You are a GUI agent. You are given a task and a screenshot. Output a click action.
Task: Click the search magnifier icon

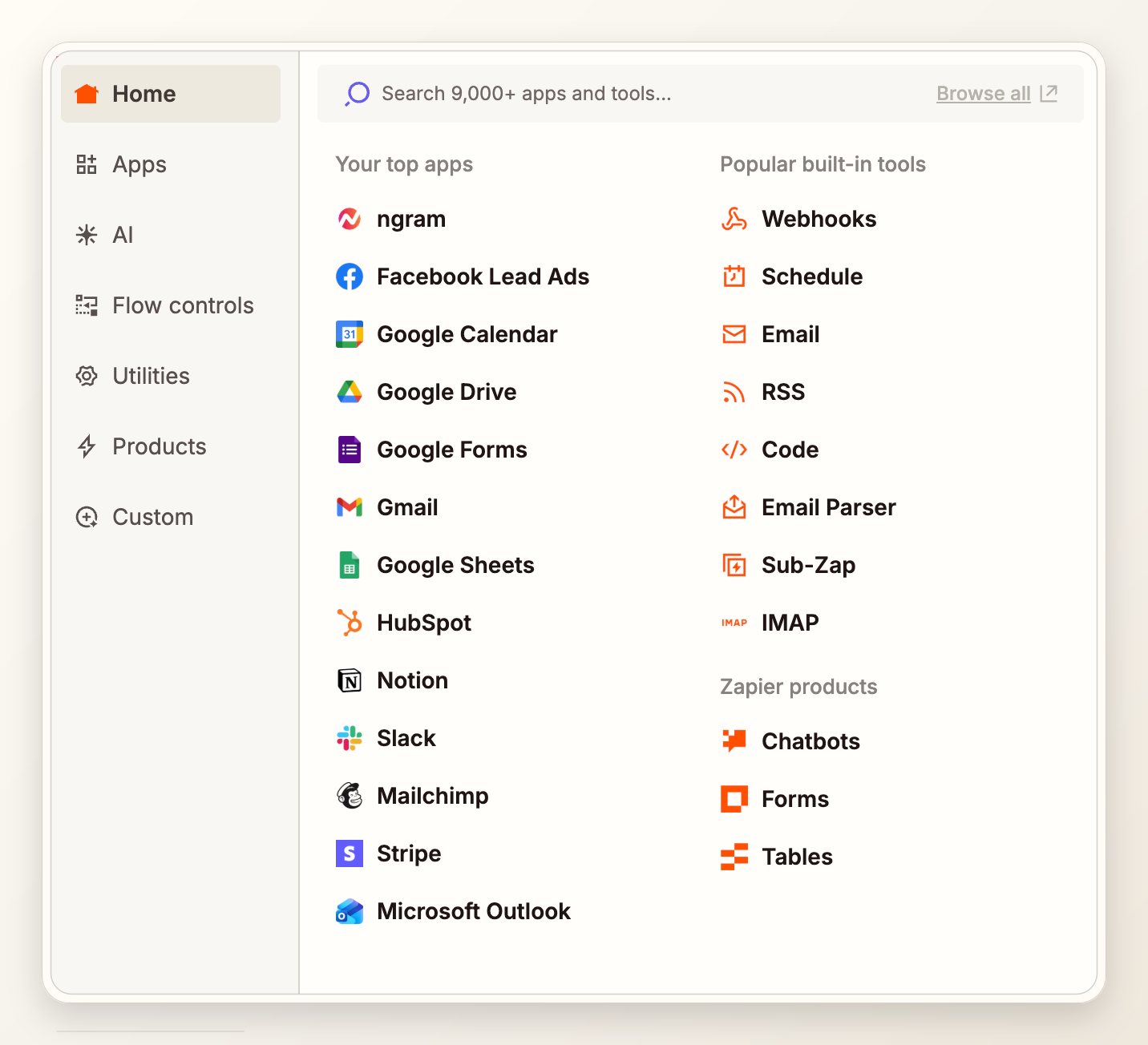coord(358,94)
